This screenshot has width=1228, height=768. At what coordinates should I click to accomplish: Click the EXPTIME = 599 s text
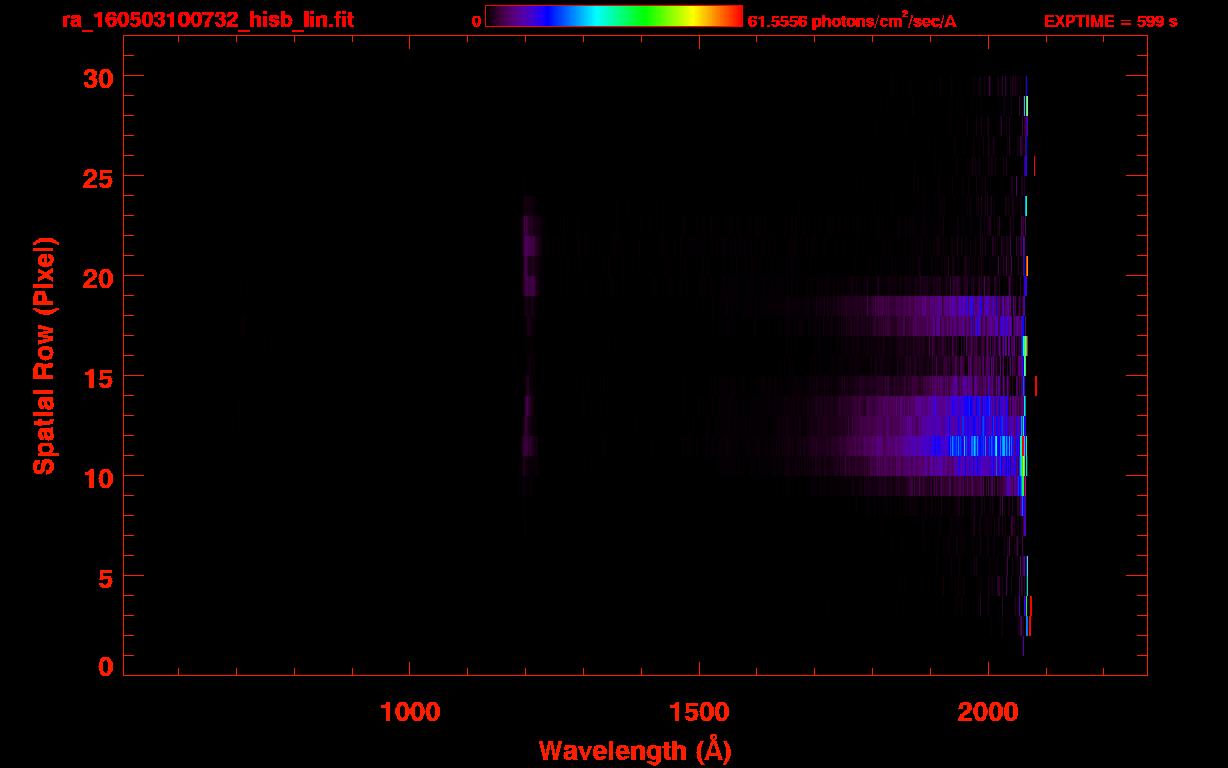1110,21
